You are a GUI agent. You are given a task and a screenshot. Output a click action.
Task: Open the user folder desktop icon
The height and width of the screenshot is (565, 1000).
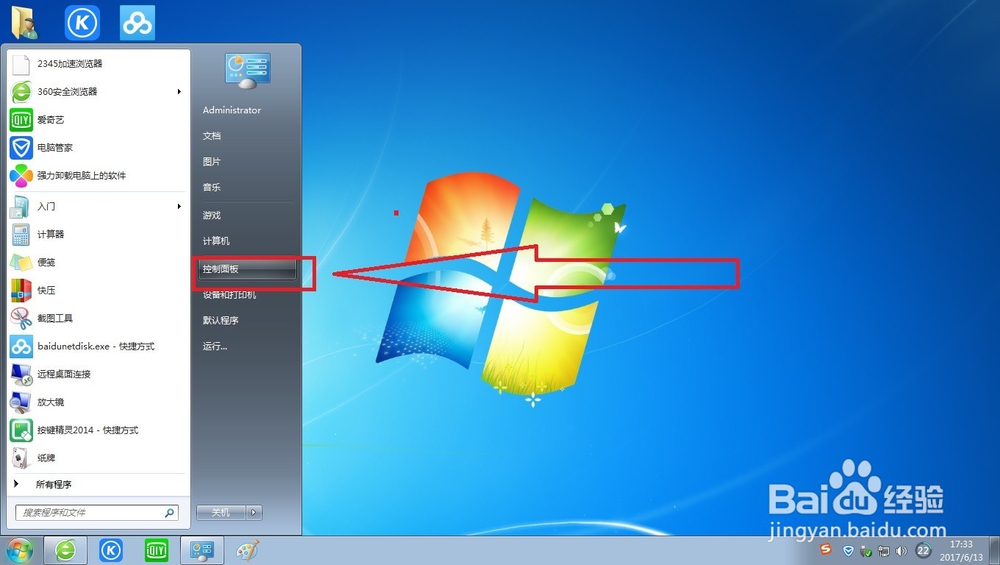click(x=24, y=22)
